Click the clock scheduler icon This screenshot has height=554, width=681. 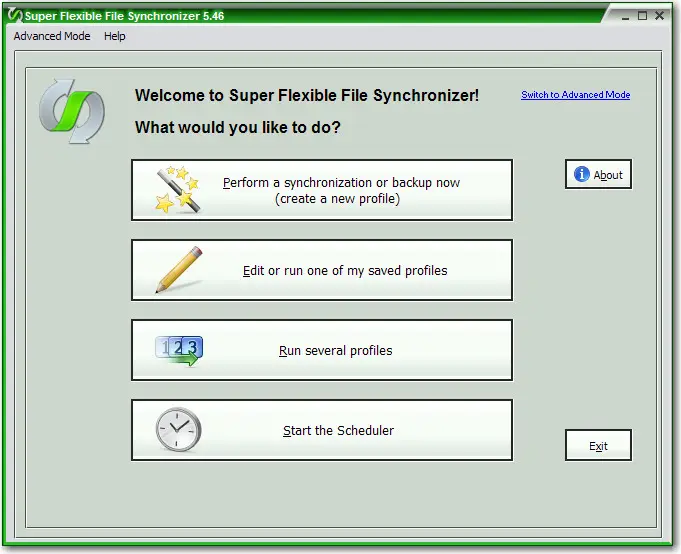178,429
